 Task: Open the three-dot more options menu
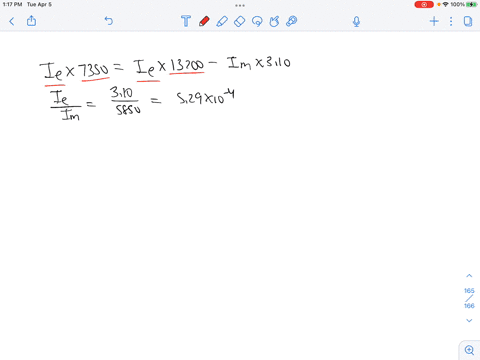pyautogui.click(x=451, y=22)
